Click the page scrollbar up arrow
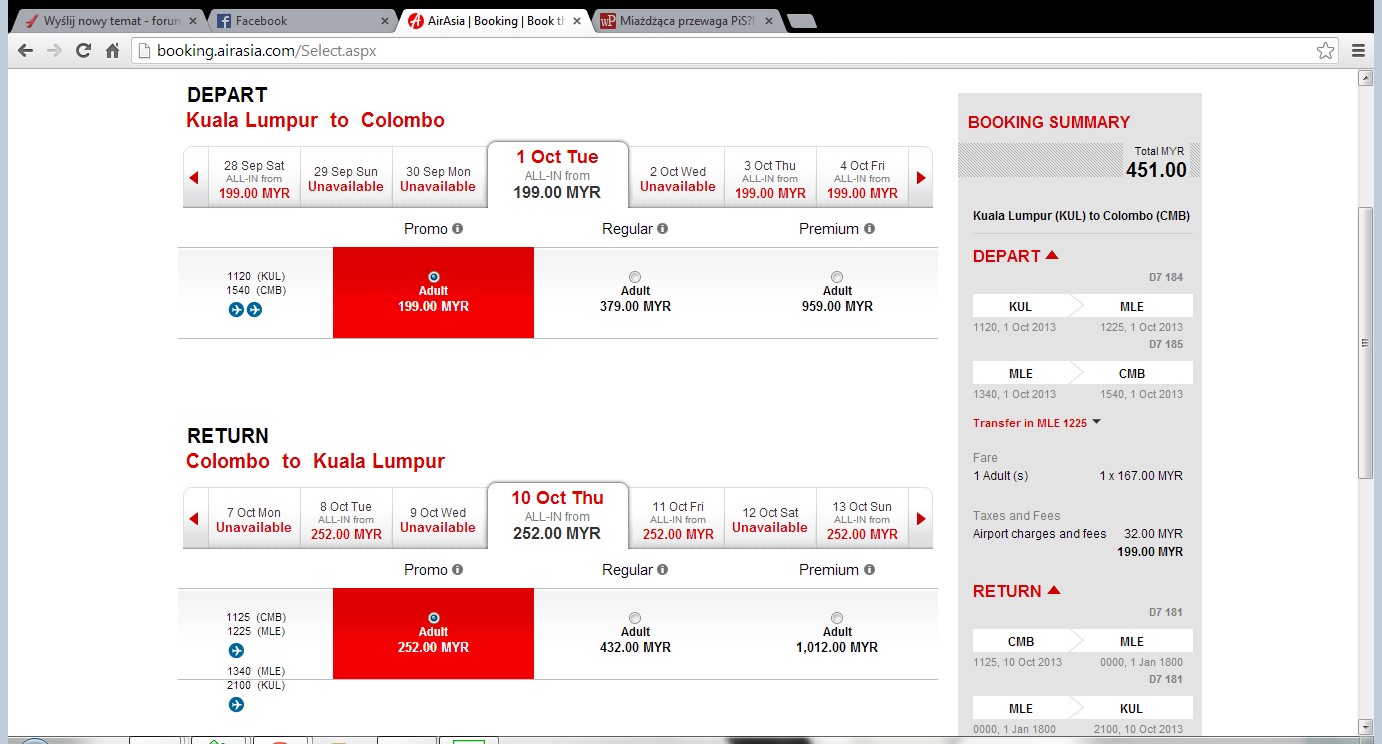Image resolution: width=1382 pixels, height=744 pixels. point(1365,77)
